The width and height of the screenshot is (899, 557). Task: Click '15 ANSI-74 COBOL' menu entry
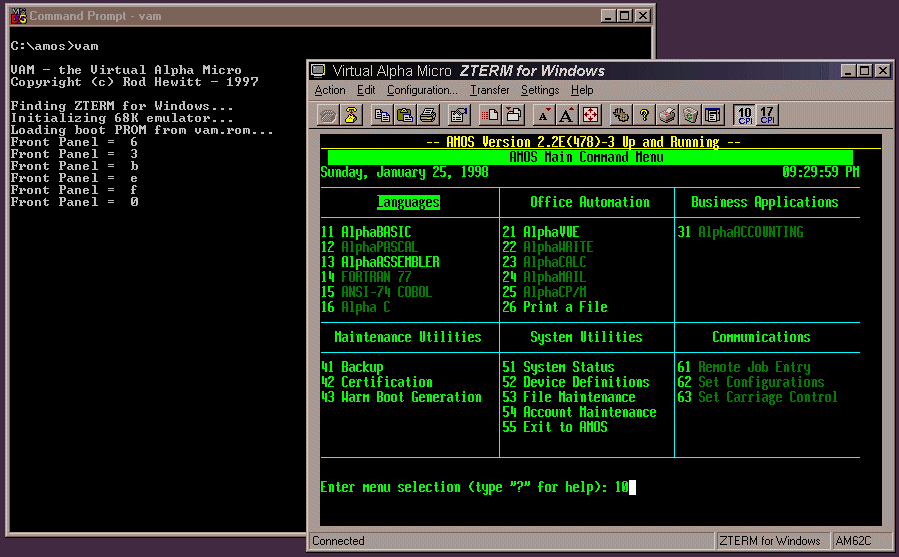point(376,291)
